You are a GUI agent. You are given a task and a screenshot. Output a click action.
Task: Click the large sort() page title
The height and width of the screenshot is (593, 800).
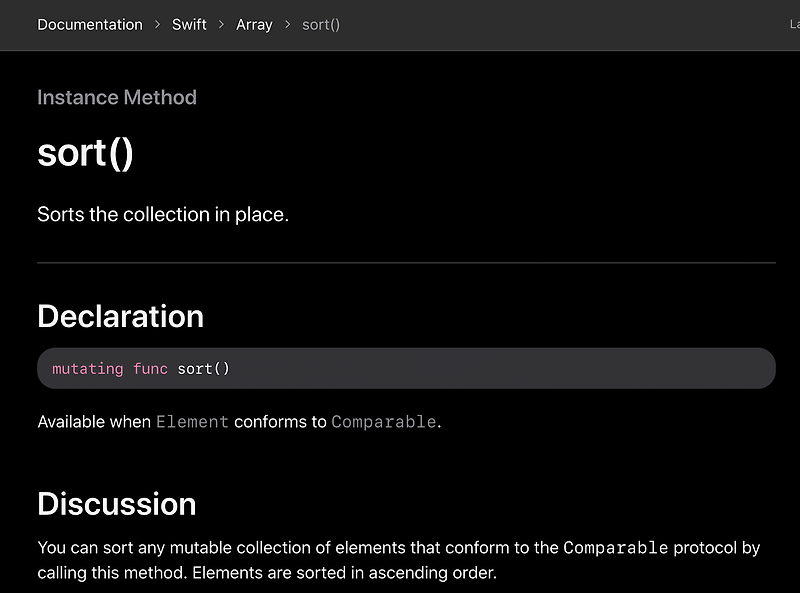coord(85,153)
